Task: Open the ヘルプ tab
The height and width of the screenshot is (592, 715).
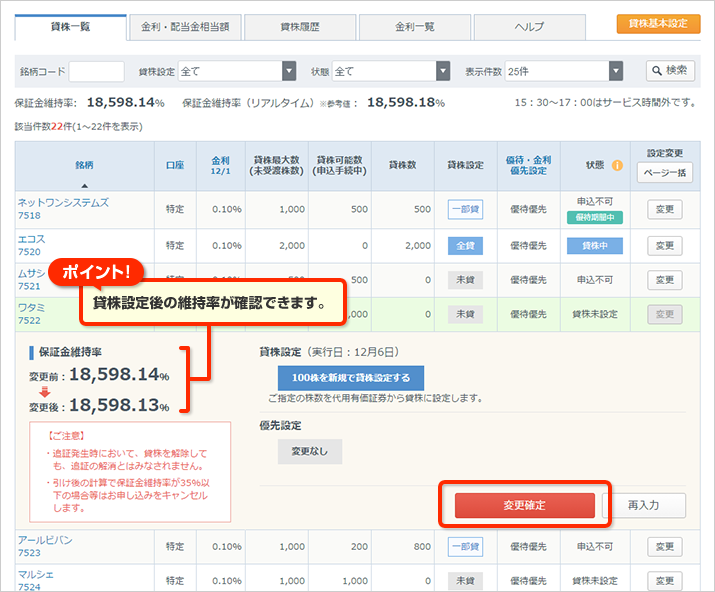Action: 529,27
